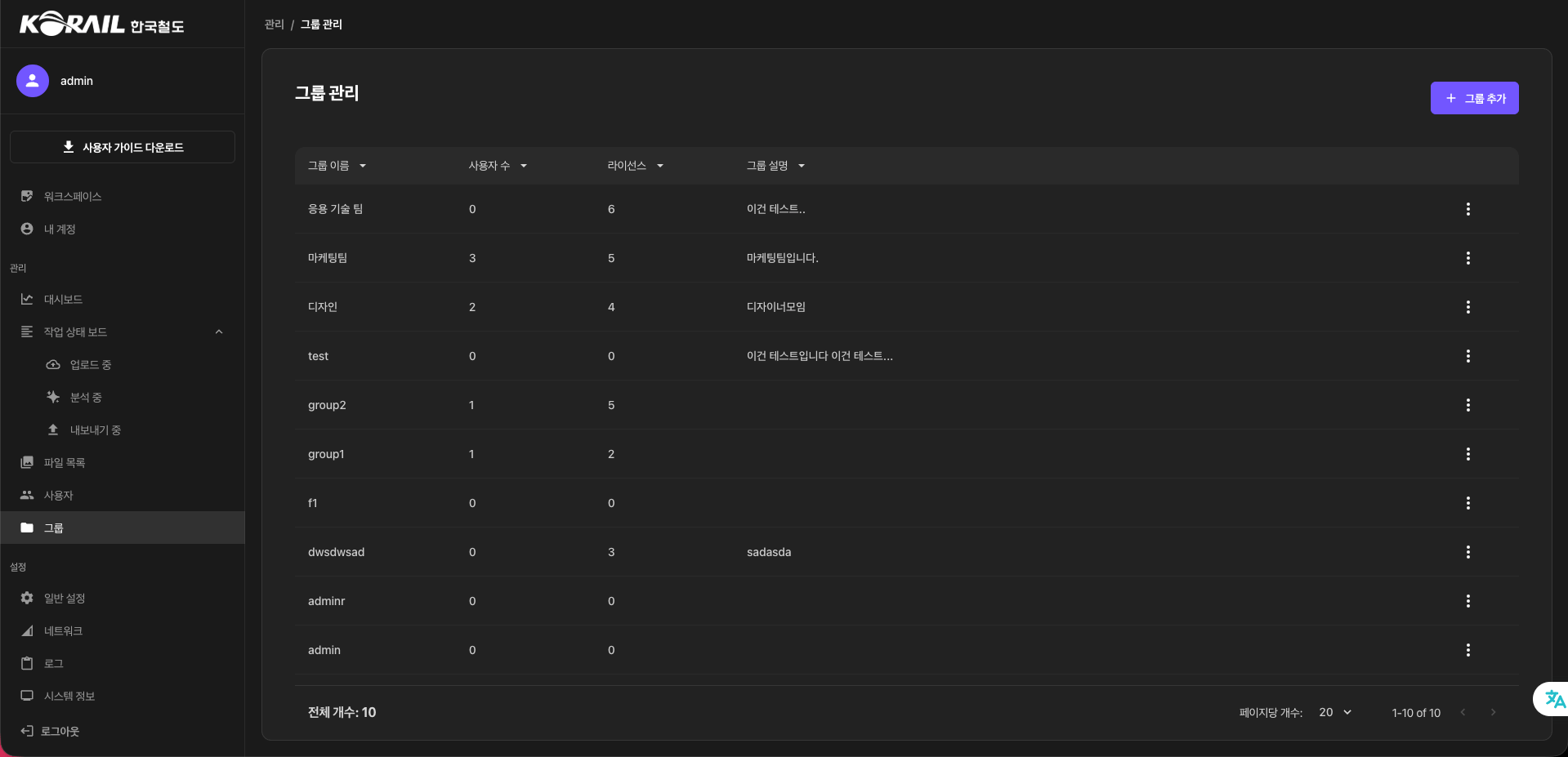Sort by 라이선스 column header
The width and height of the screenshot is (1568, 757).
(x=627, y=166)
